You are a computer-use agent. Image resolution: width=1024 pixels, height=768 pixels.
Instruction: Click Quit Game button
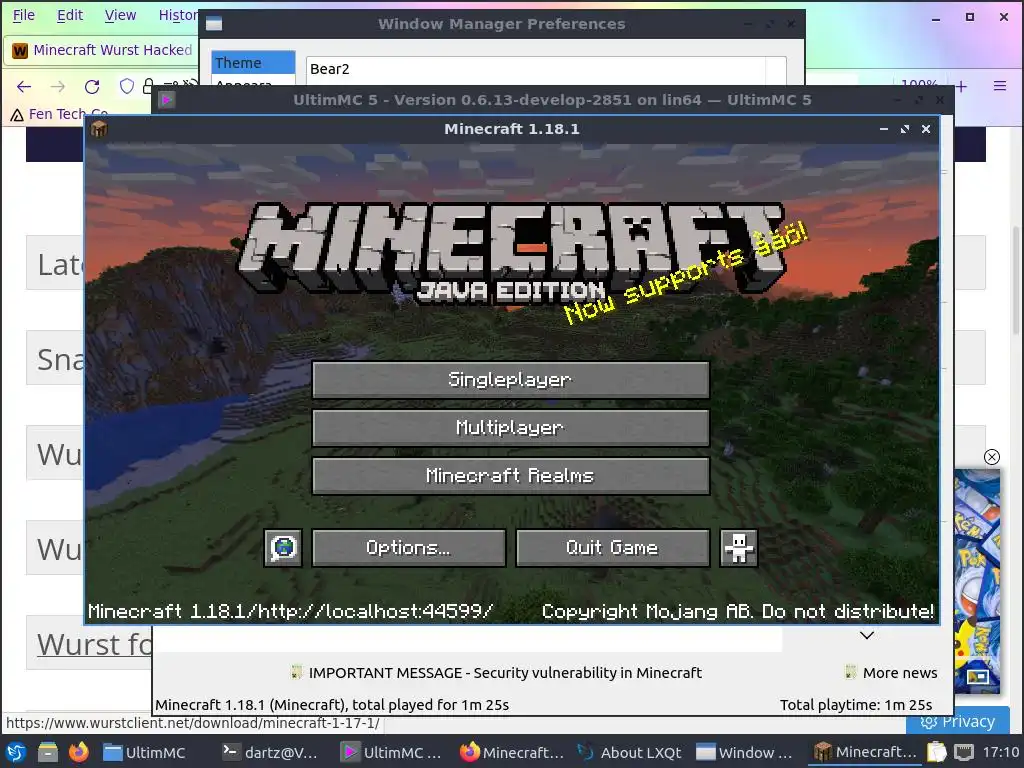[613, 547]
